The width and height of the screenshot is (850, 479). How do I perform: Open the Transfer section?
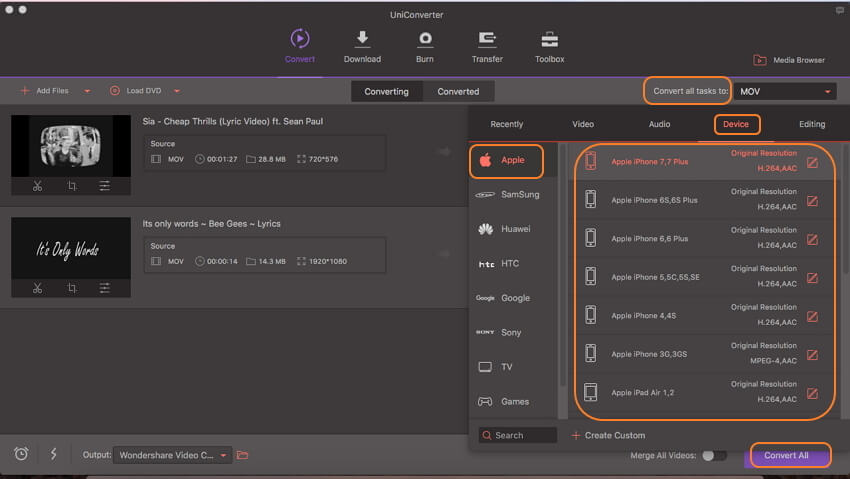487,47
